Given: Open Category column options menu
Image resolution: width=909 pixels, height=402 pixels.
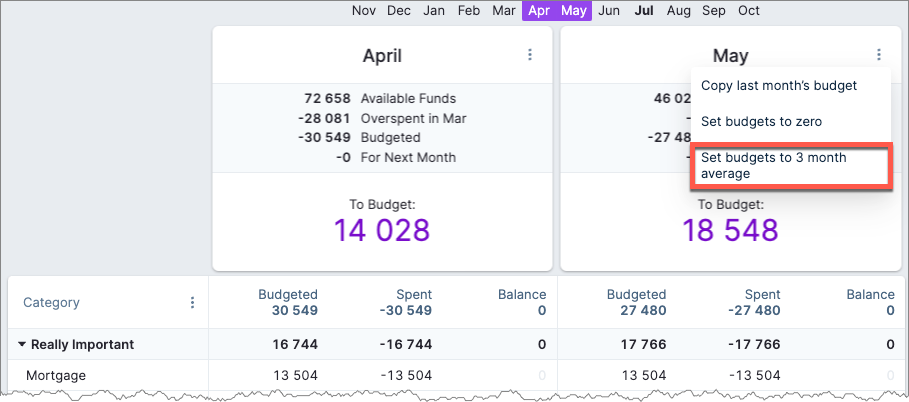Looking at the screenshot, I should pos(192,302).
